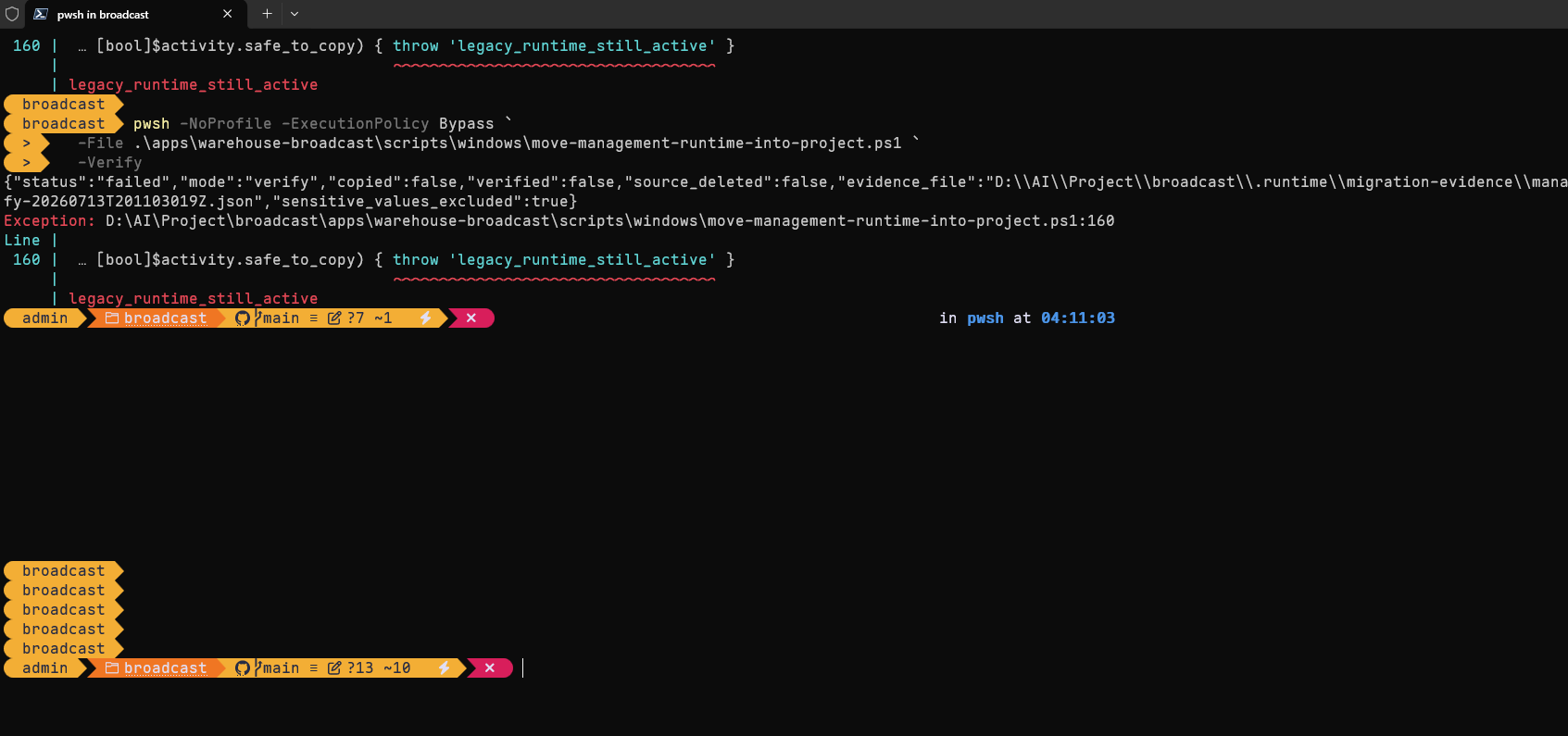
Task: Click 'main' branch name in the ?7 ~1 prompt
Action: click(x=281, y=318)
